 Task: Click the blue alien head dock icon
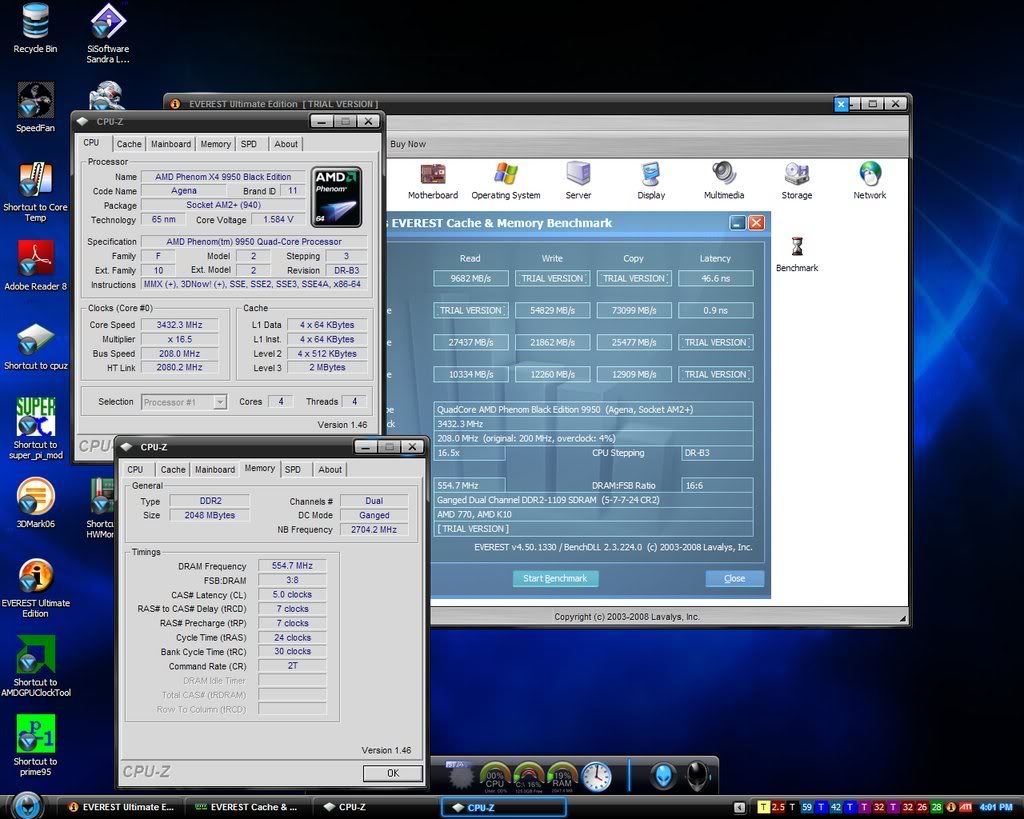pos(662,777)
